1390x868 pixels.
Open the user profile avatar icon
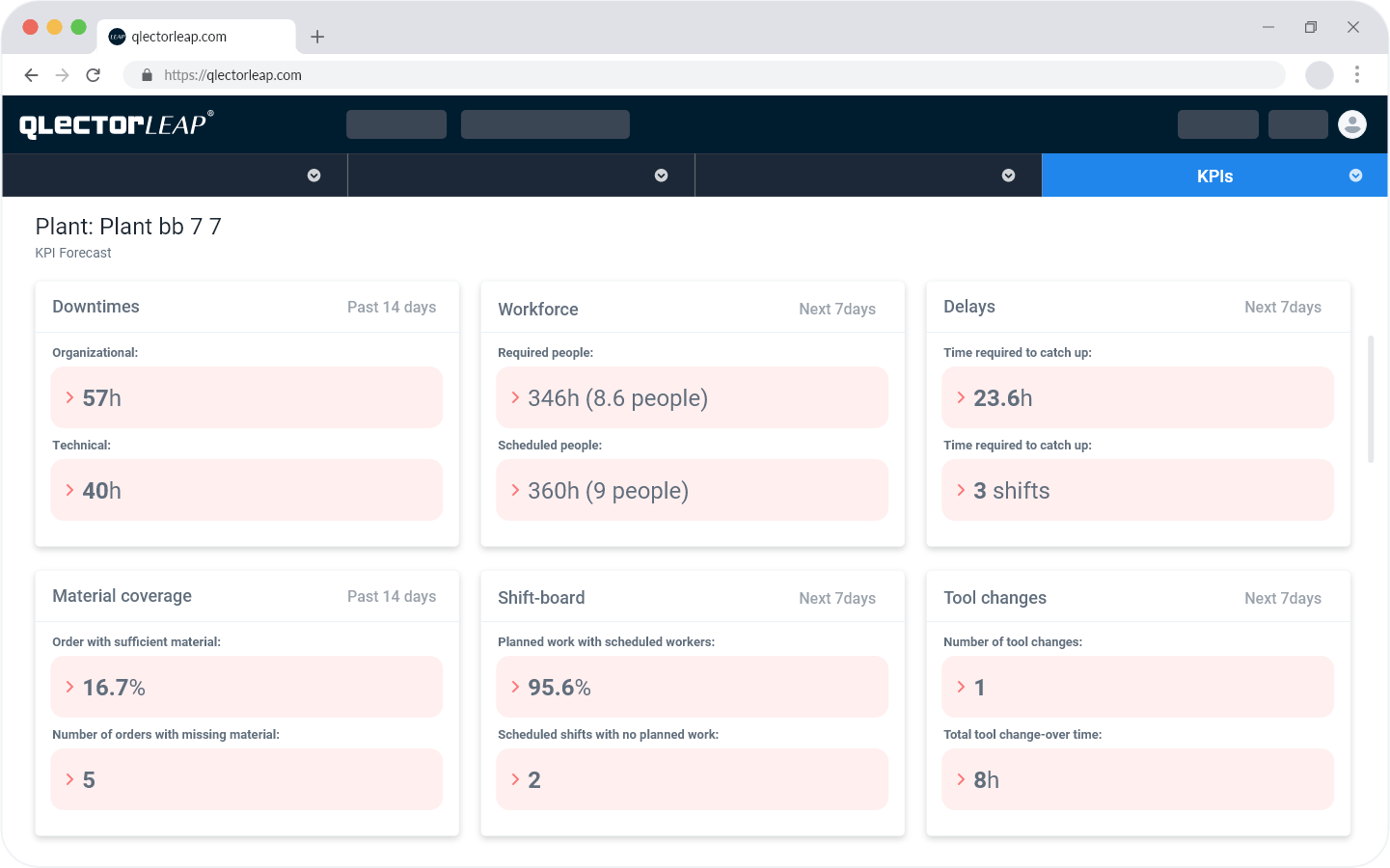click(x=1352, y=124)
